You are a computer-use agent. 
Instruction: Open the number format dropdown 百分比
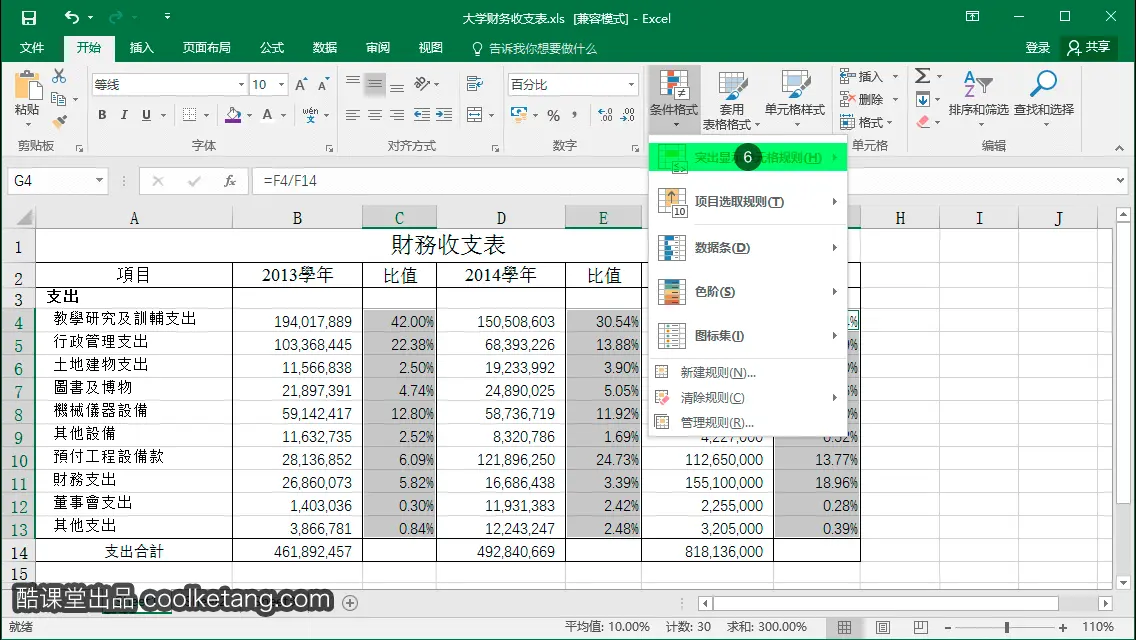coord(631,85)
